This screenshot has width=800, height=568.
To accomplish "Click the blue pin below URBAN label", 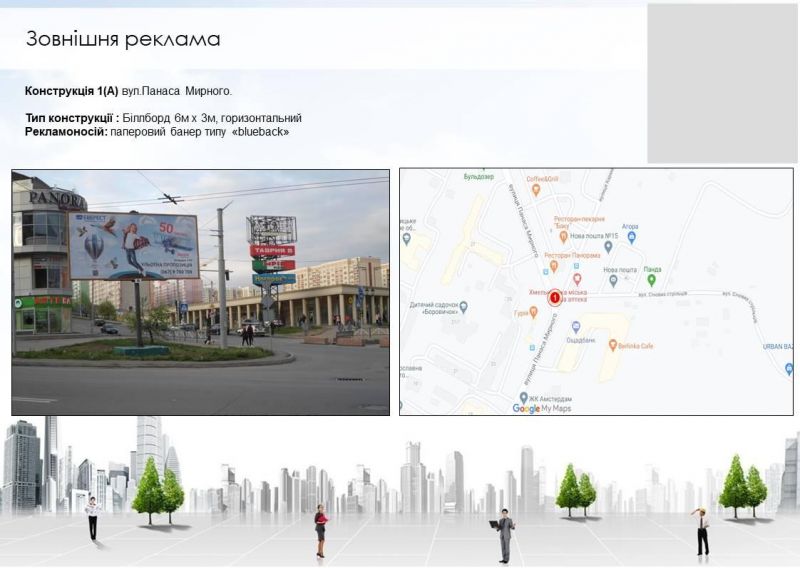I will tap(789, 368).
